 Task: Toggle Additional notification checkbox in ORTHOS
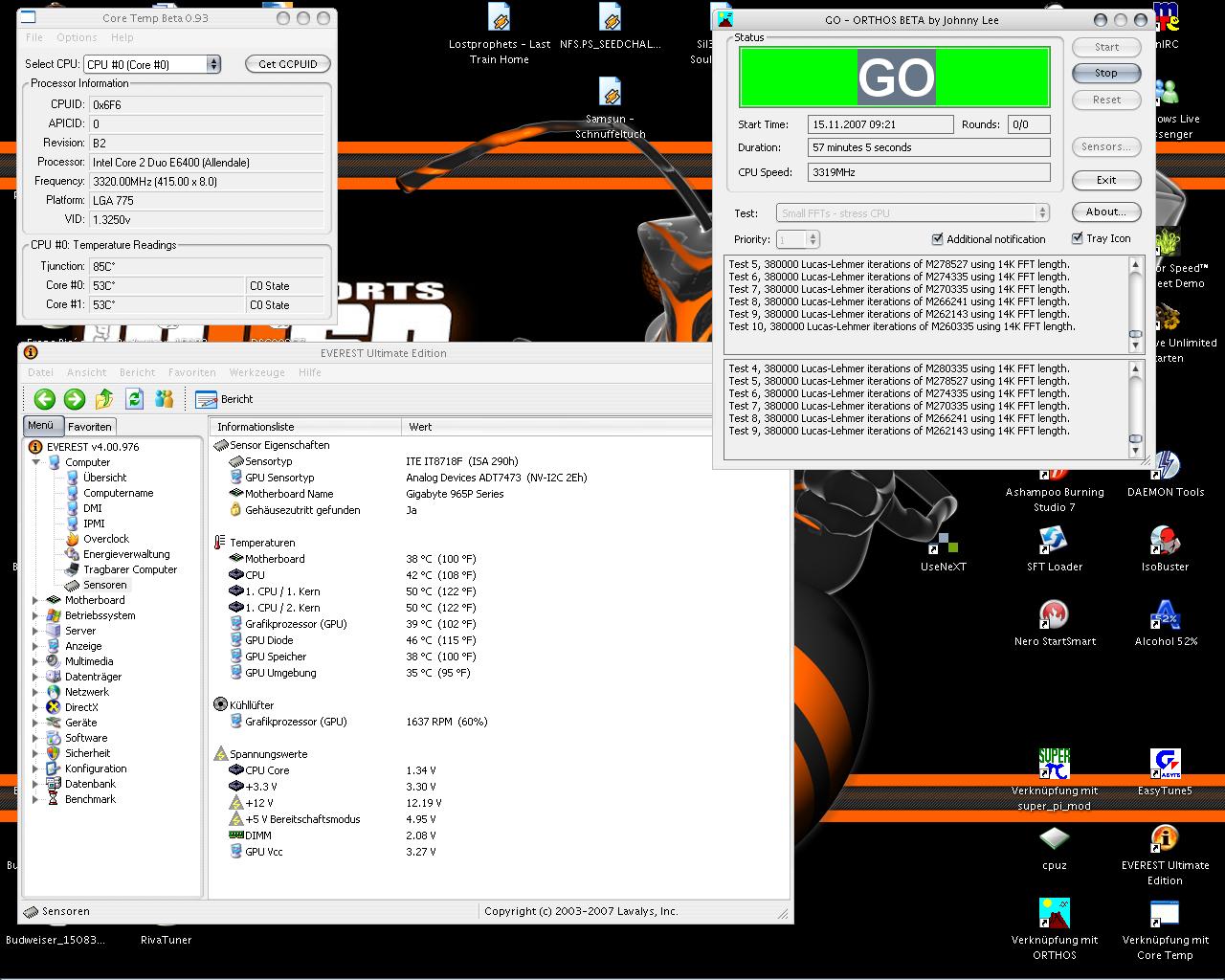[x=938, y=239]
